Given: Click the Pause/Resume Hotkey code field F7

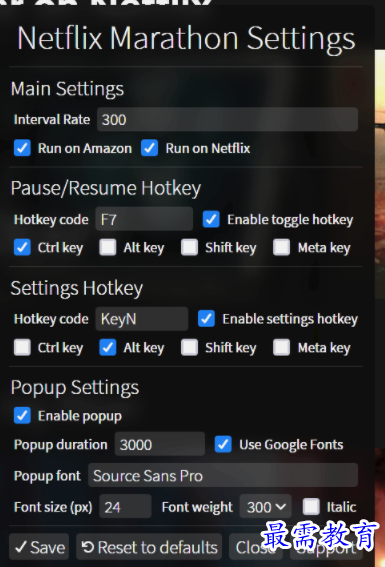Looking at the screenshot, I should click(x=144, y=219).
